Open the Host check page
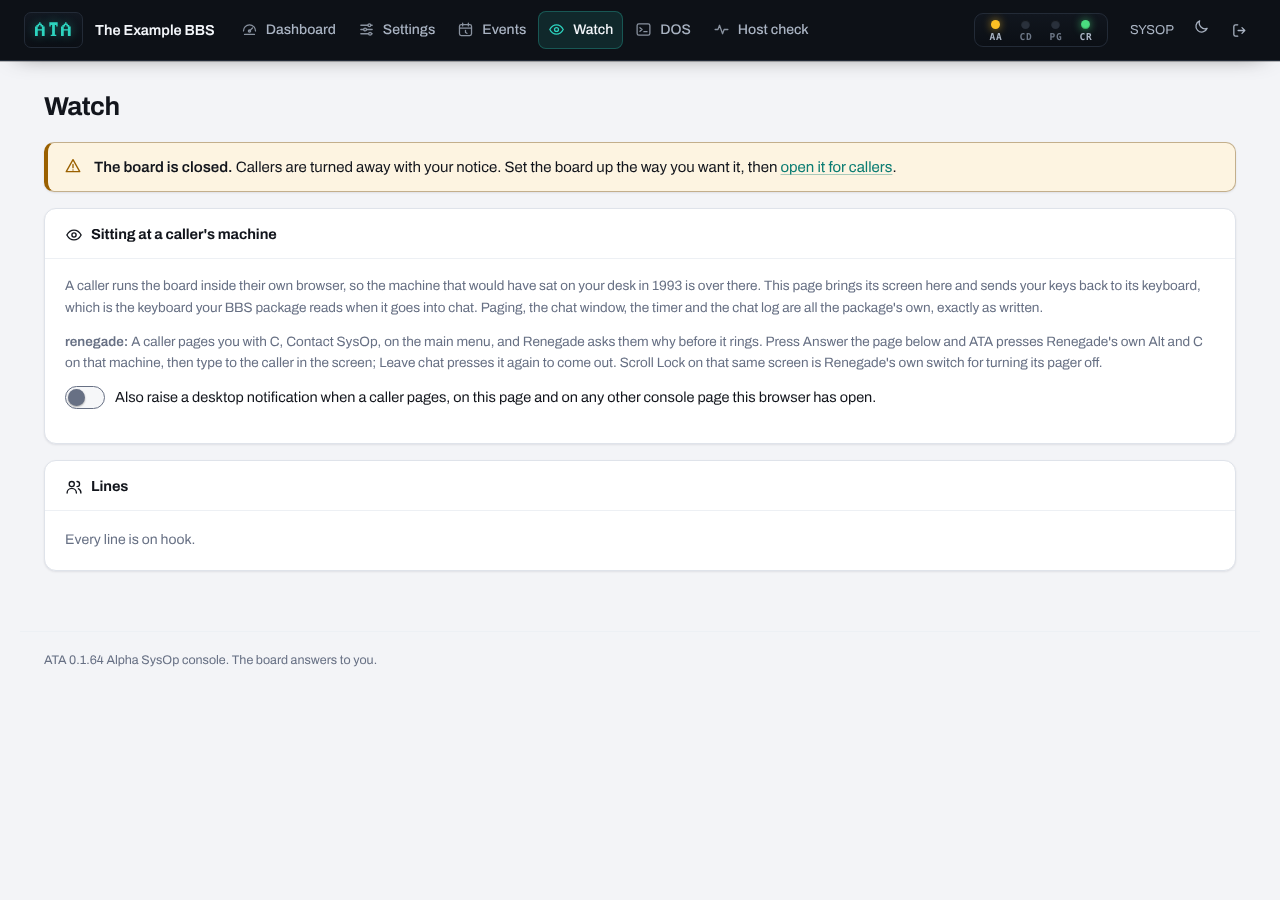Image resolution: width=1280 pixels, height=900 pixels. pyautogui.click(x=761, y=30)
